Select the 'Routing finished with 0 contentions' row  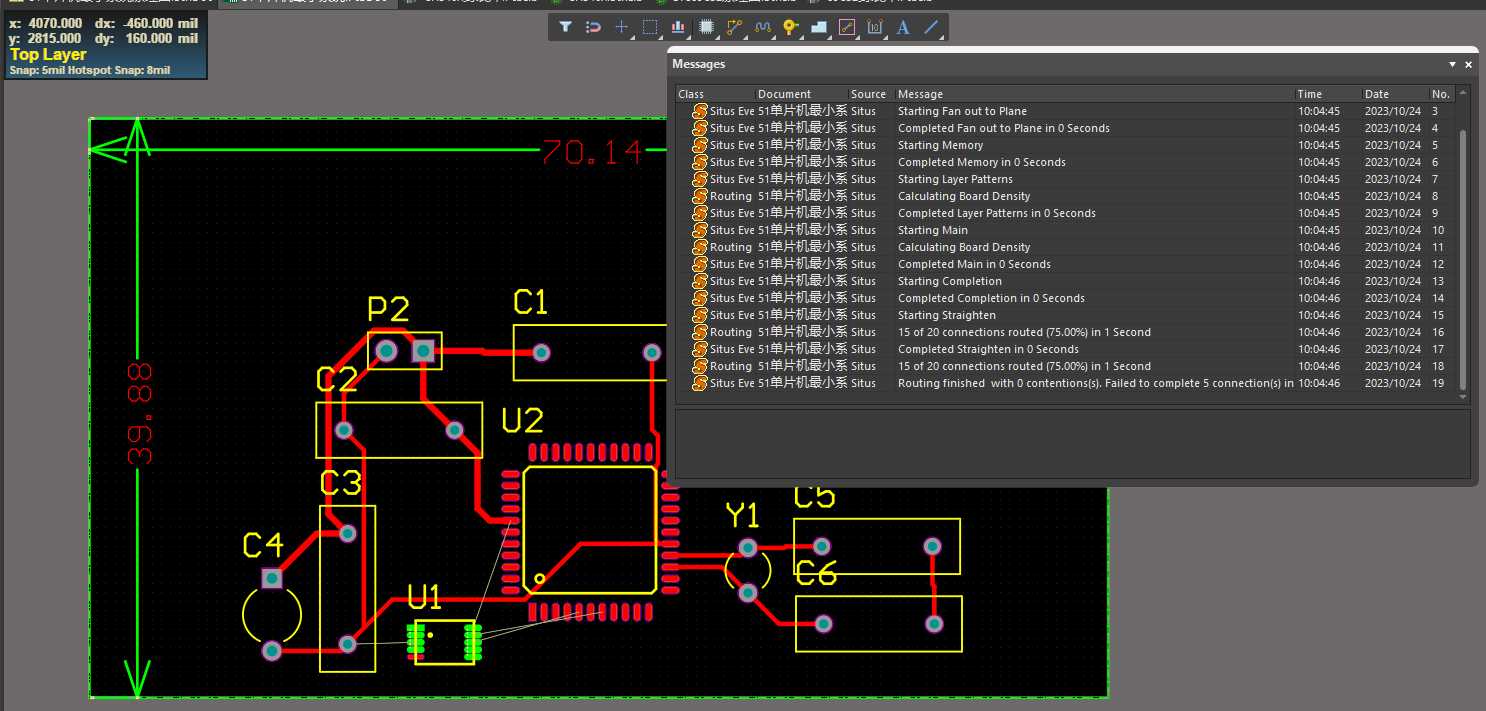[1066, 383]
